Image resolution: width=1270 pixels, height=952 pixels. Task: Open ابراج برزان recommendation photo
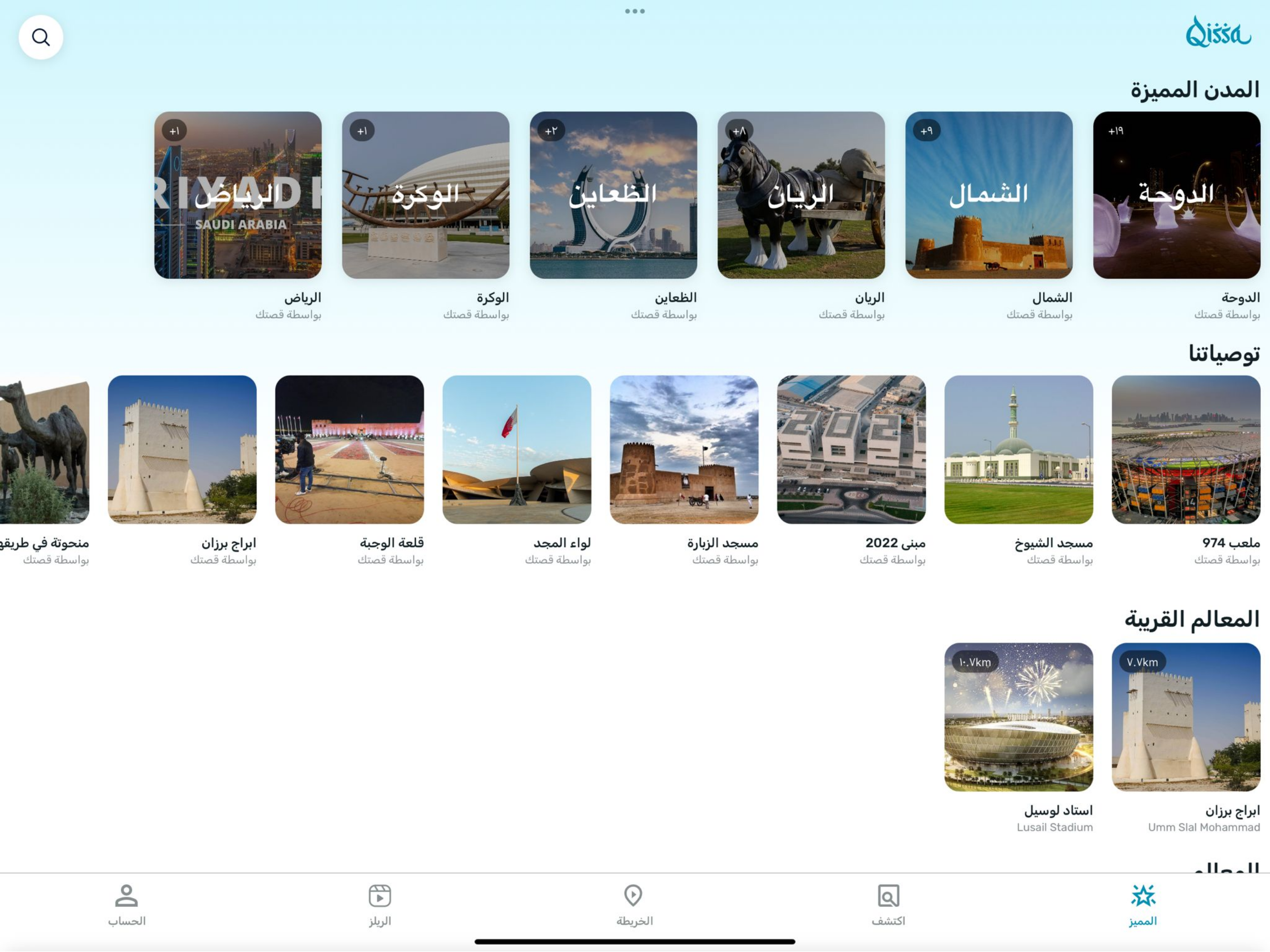pos(182,450)
